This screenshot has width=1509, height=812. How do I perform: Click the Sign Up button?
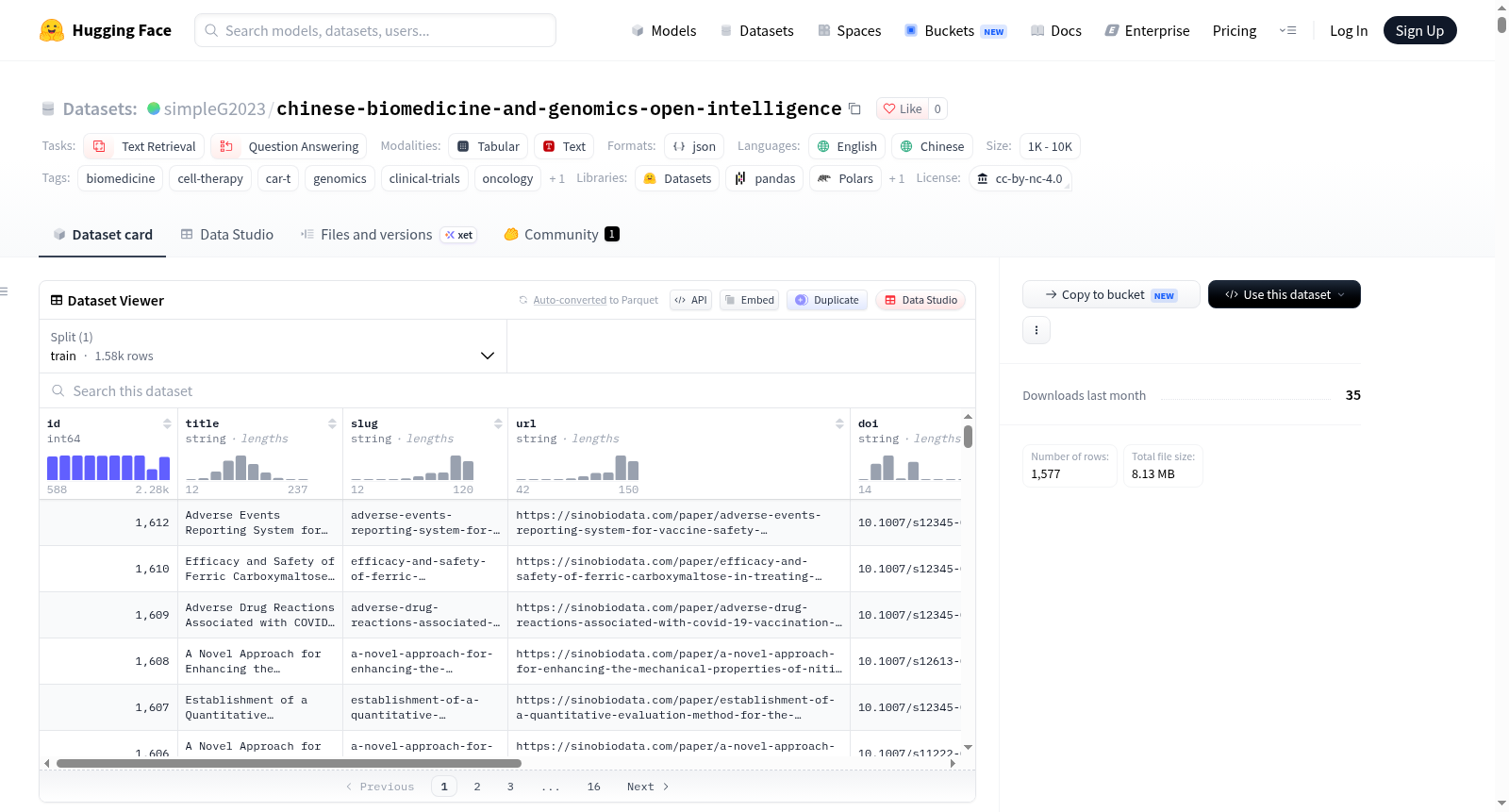tap(1419, 30)
